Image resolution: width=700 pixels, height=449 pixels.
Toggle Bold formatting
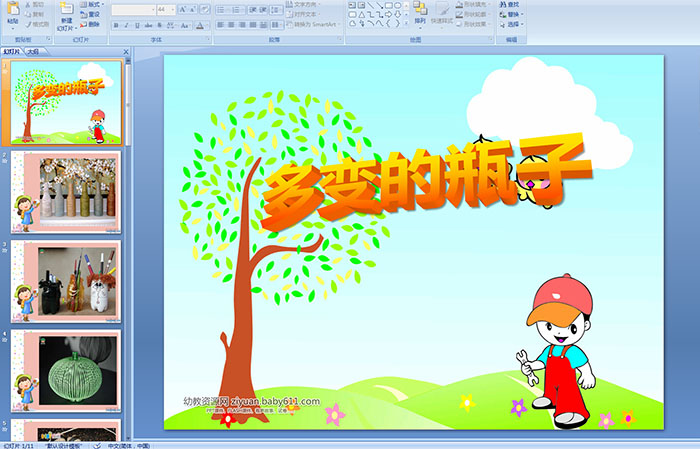tap(116, 25)
